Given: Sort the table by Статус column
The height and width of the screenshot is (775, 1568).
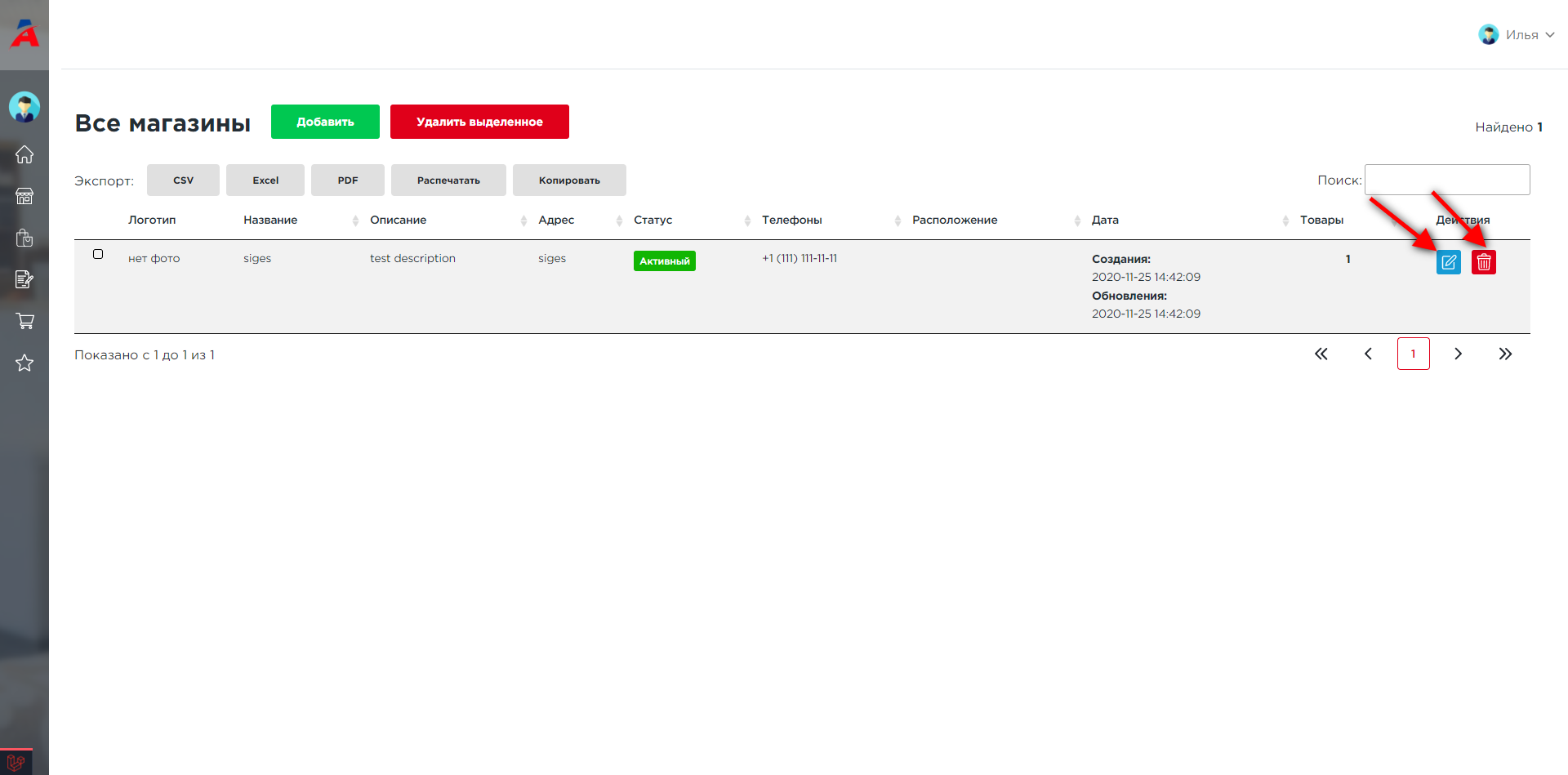Looking at the screenshot, I should coord(653,220).
